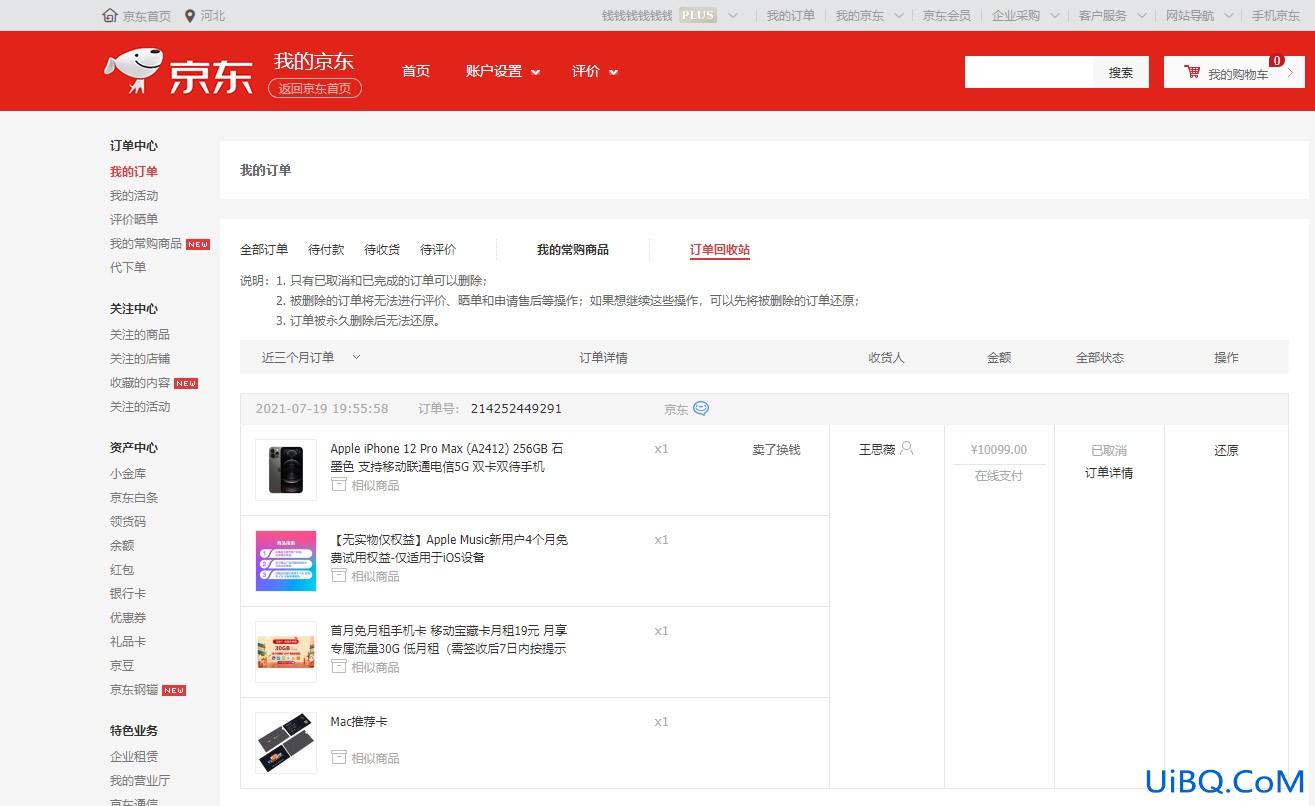Click the Mac推荐卡 product title
The image size is (1315, 806).
(359, 721)
